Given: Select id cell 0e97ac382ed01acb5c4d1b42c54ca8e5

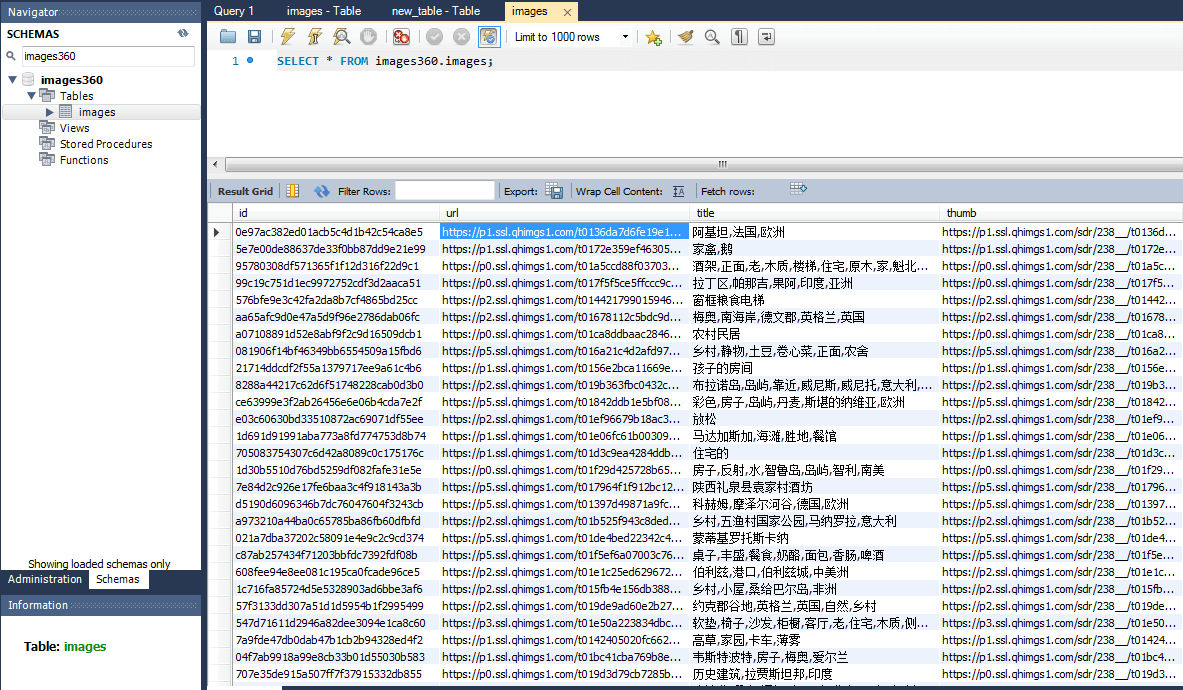Looking at the screenshot, I should [x=336, y=232].
